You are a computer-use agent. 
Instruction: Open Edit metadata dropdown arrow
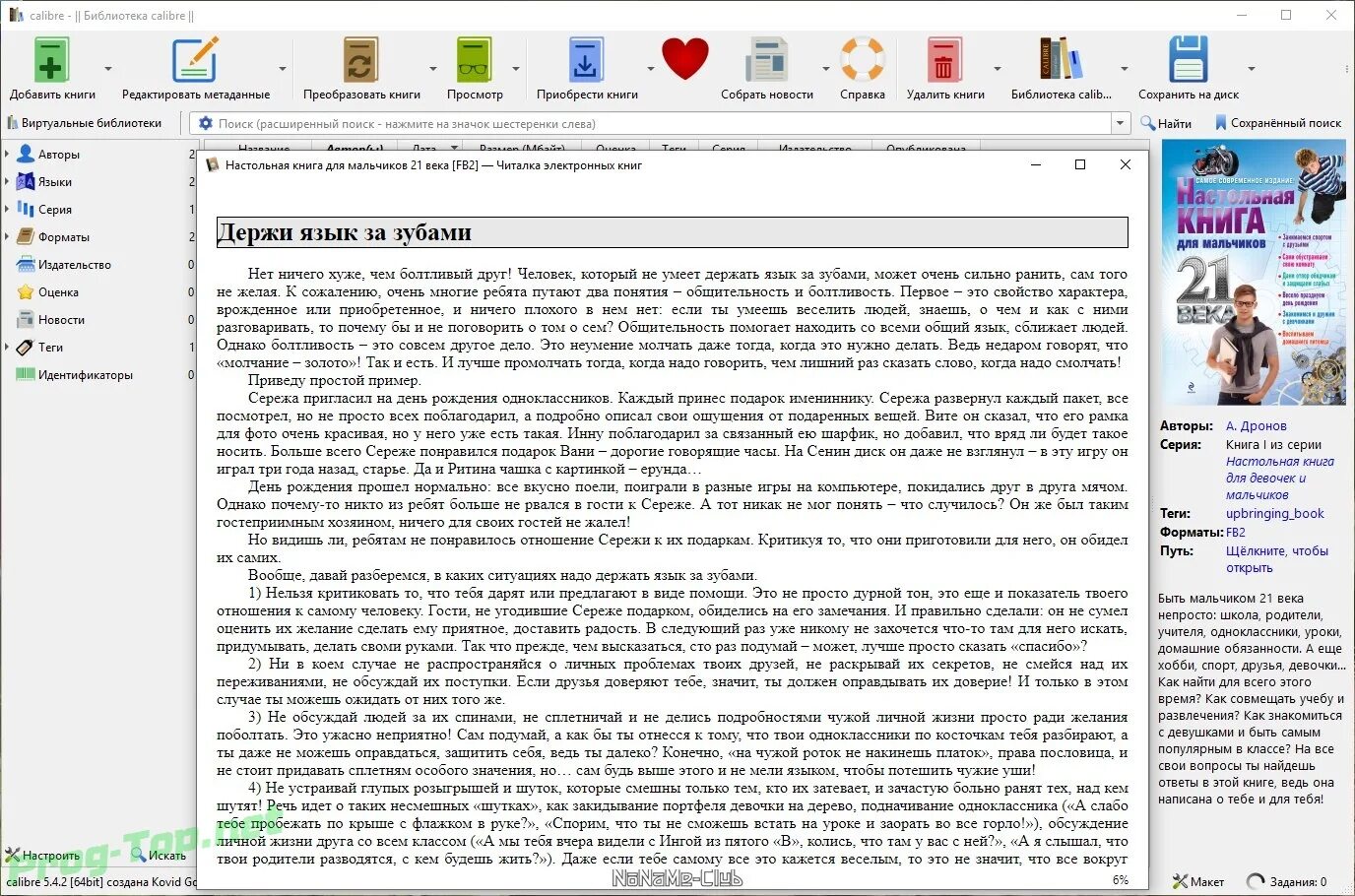(283, 69)
